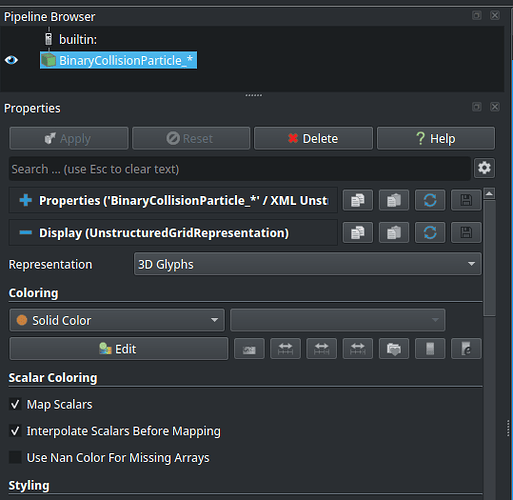513x500 pixels.
Task: Open the Representation dropdown showing 3D Glyphs
Action: click(307, 264)
